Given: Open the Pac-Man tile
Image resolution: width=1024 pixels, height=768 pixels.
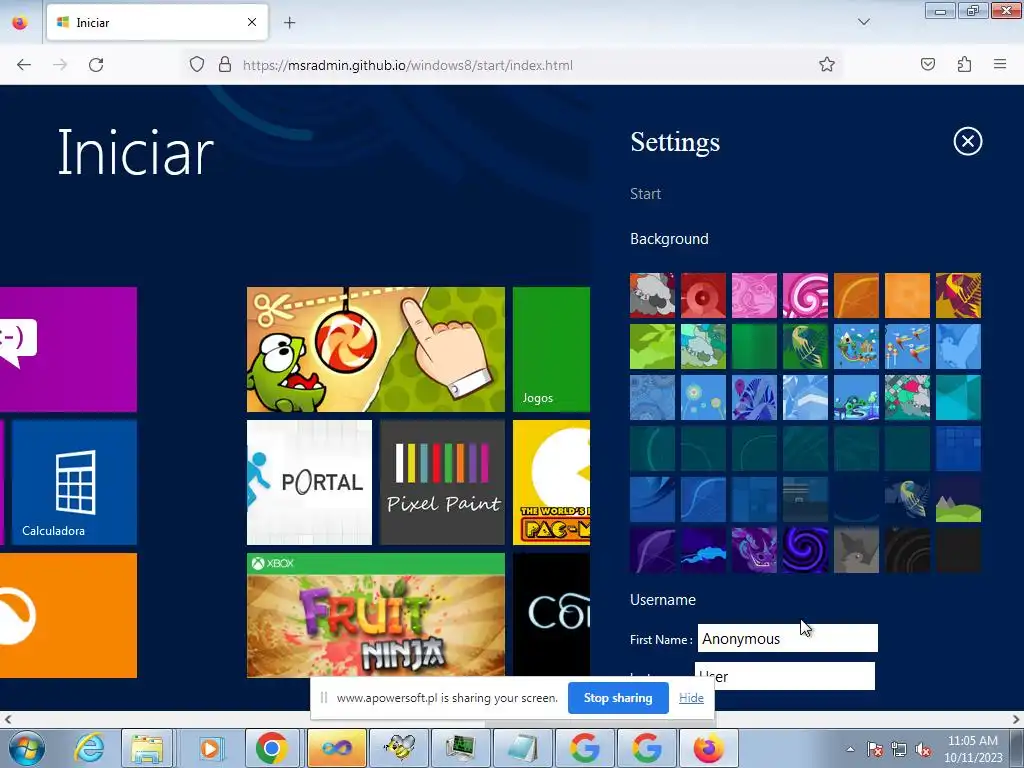Looking at the screenshot, I should click(x=551, y=482).
